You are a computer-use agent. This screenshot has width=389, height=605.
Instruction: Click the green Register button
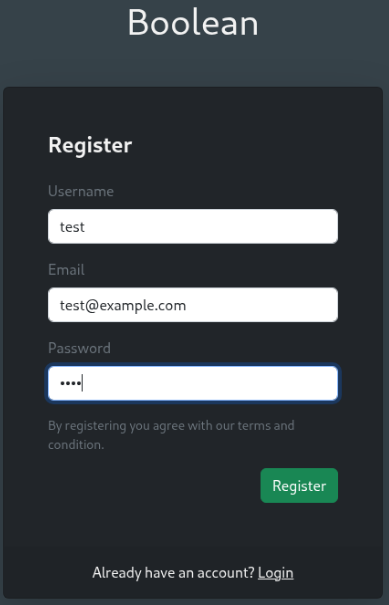click(x=299, y=485)
